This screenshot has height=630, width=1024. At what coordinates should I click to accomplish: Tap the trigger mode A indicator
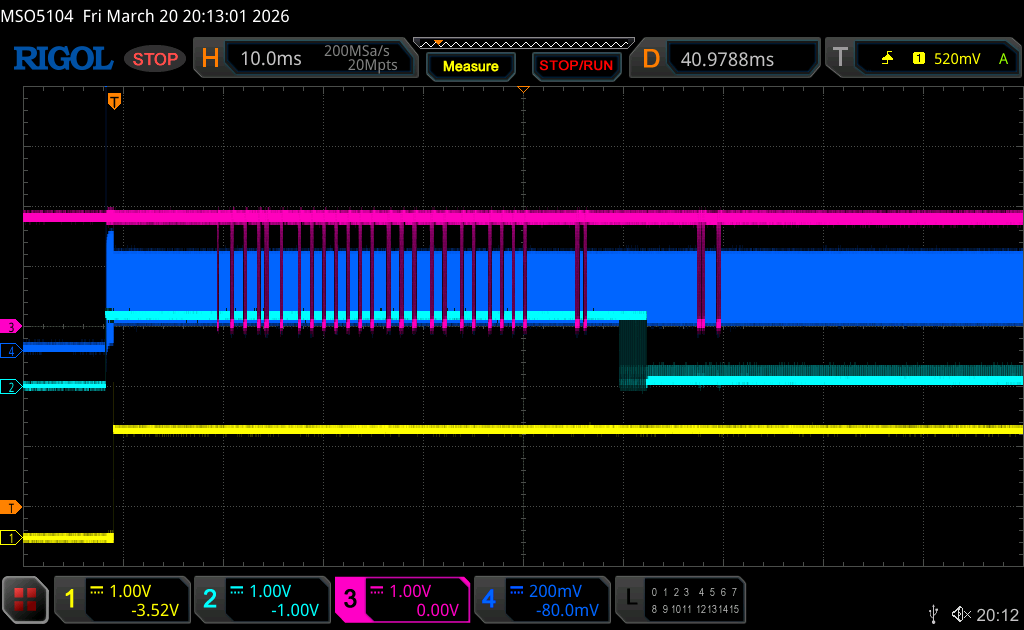click(1003, 59)
